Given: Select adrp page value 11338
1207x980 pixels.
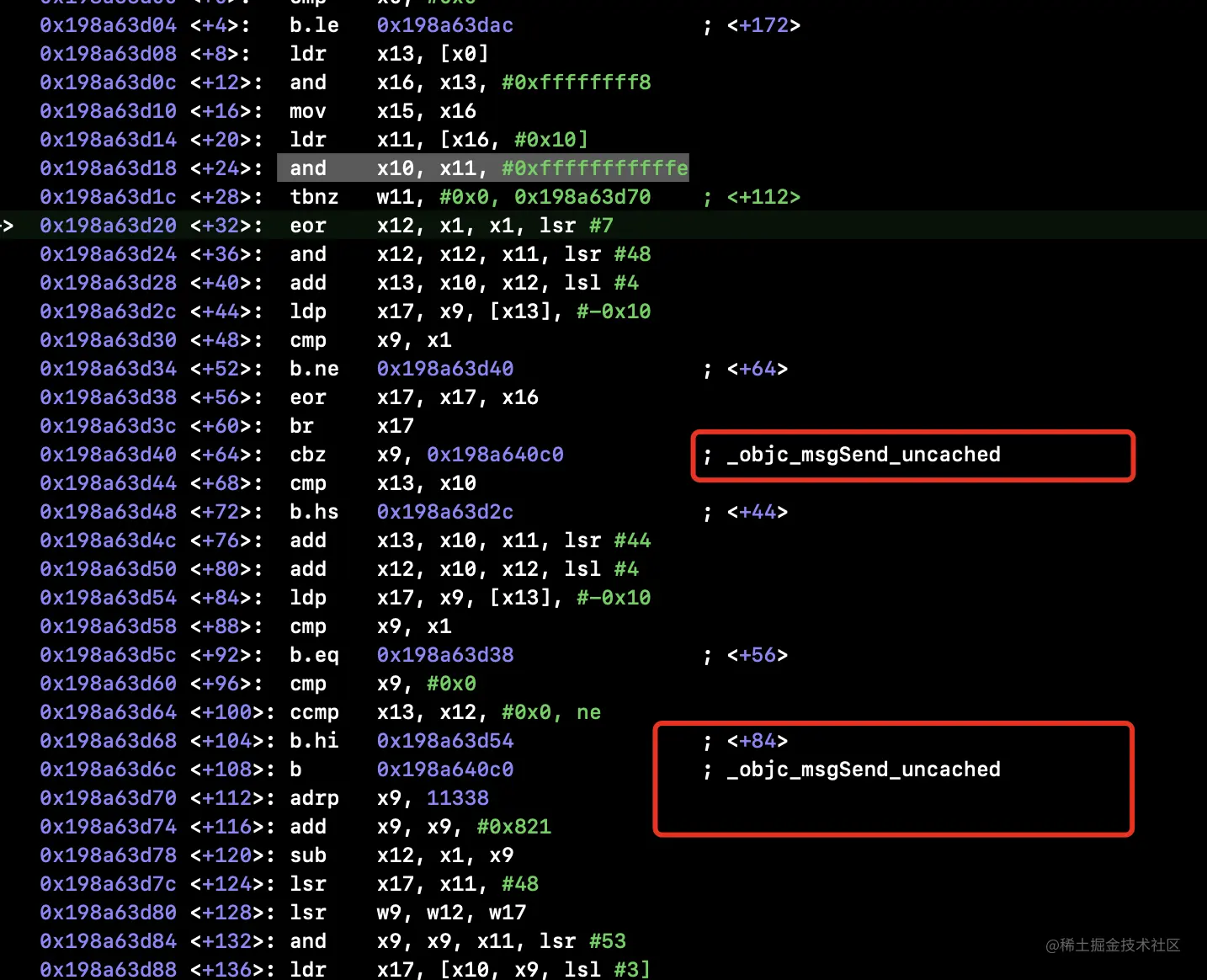Looking at the screenshot, I should (457, 798).
